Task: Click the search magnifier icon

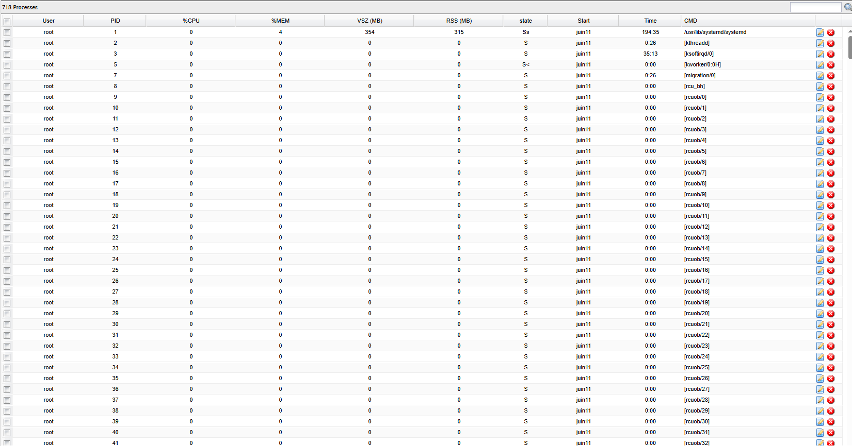Action: tap(847, 7)
